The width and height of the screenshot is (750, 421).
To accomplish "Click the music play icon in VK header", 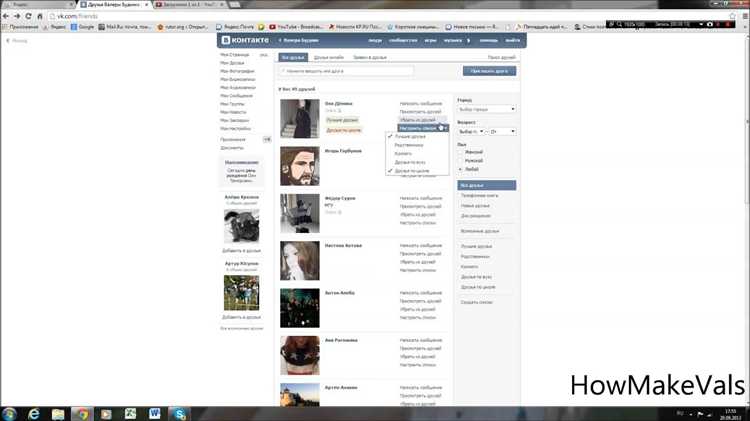I will click(469, 41).
